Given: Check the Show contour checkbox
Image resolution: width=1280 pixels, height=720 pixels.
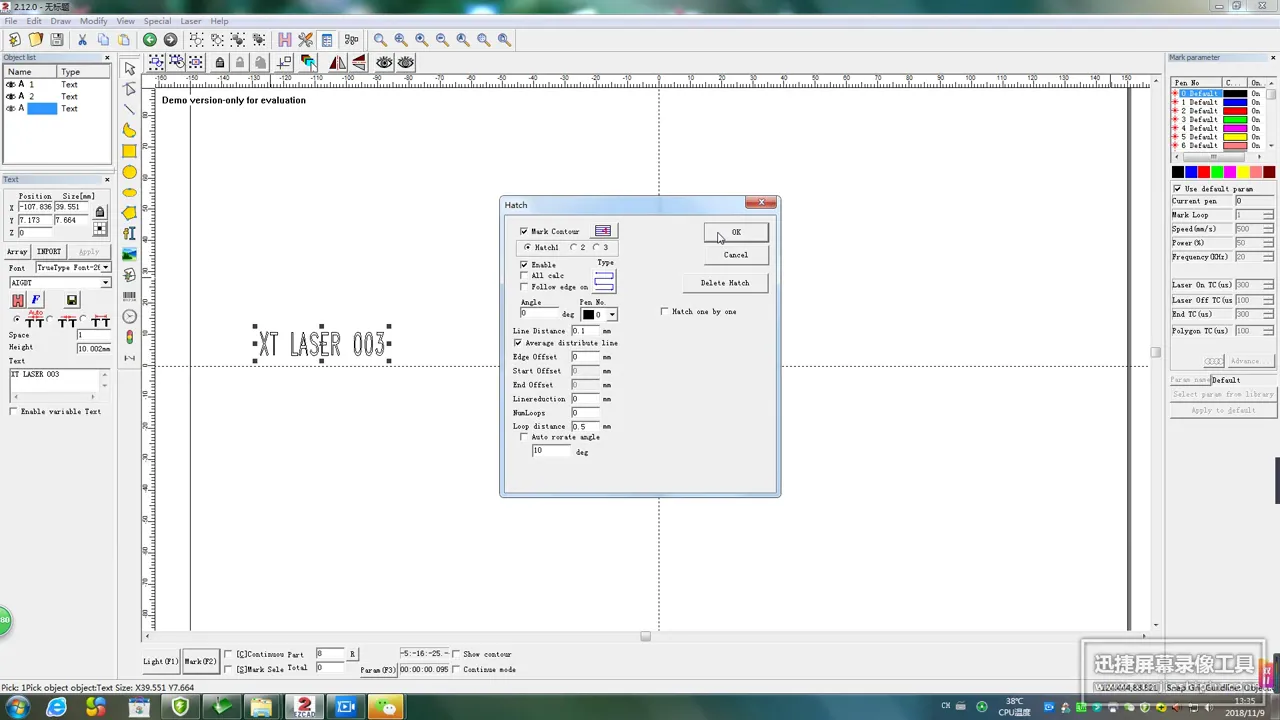Looking at the screenshot, I should [x=456, y=655].
